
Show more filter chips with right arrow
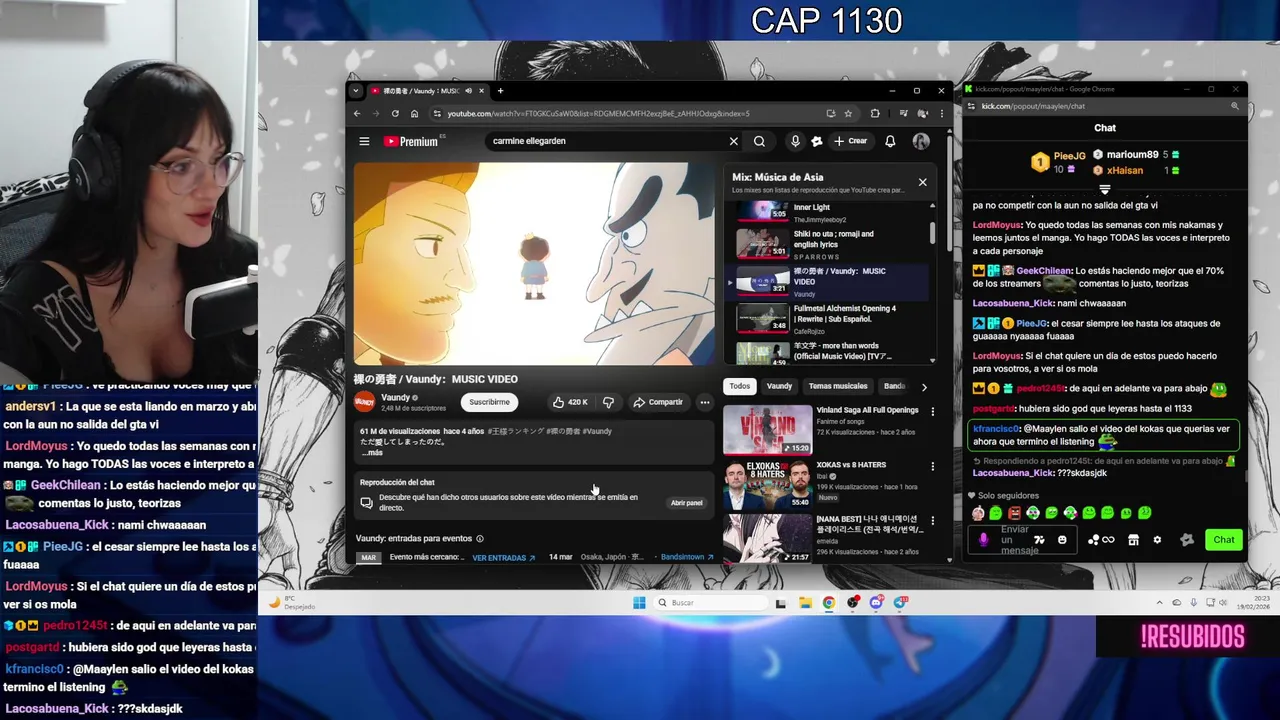(x=924, y=387)
